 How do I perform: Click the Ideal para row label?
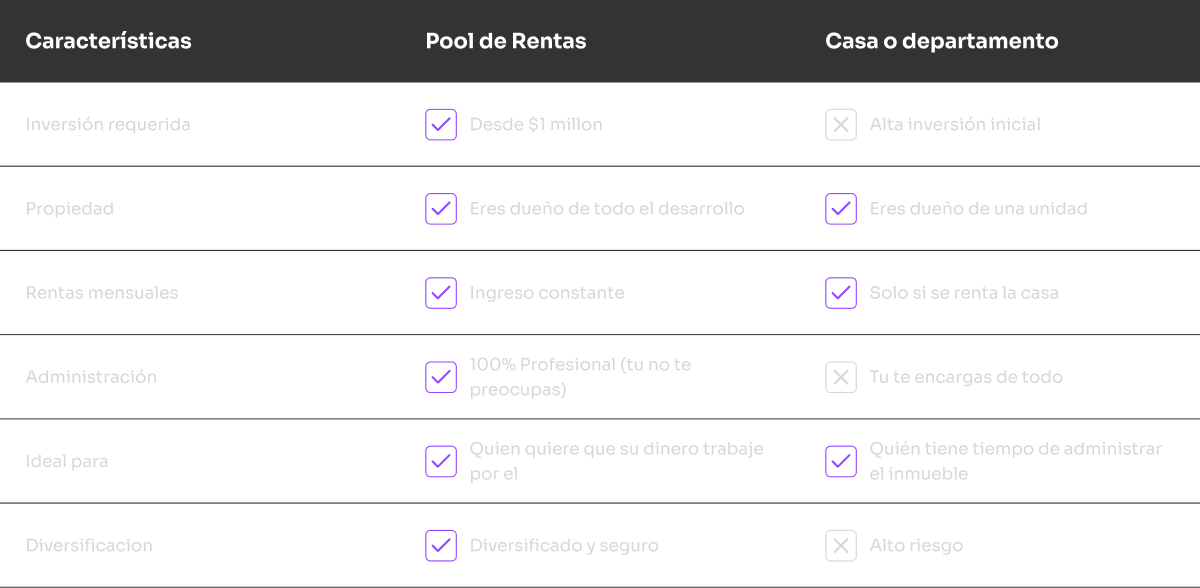pyautogui.click(x=67, y=461)
